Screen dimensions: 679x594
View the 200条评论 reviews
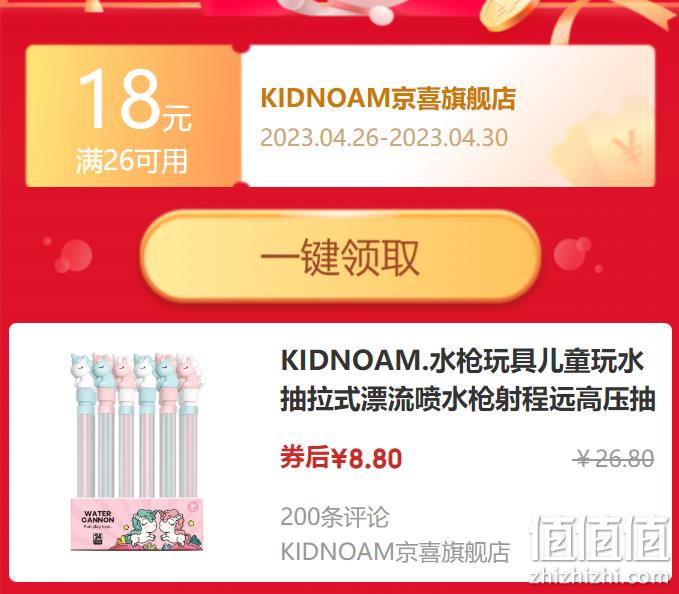(x=335, y=517)
